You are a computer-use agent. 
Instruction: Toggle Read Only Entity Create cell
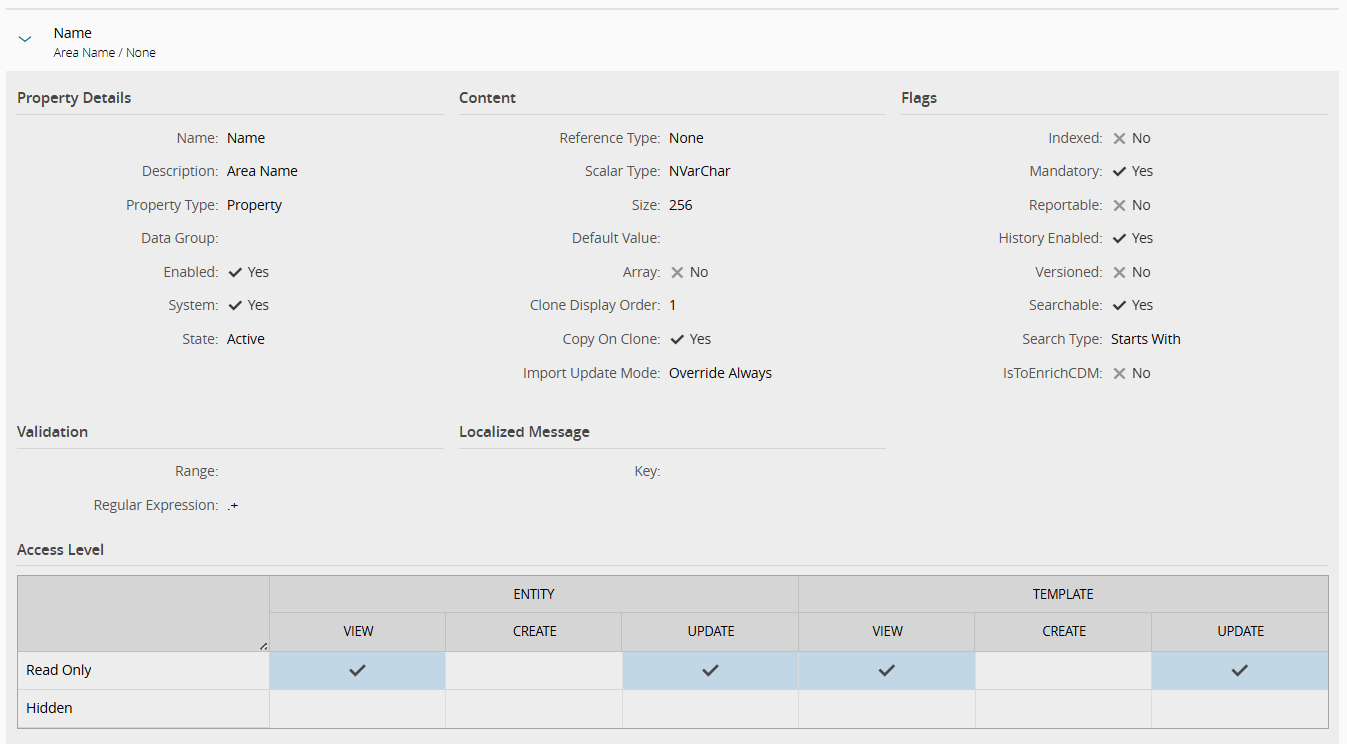(x=534, y=670)
